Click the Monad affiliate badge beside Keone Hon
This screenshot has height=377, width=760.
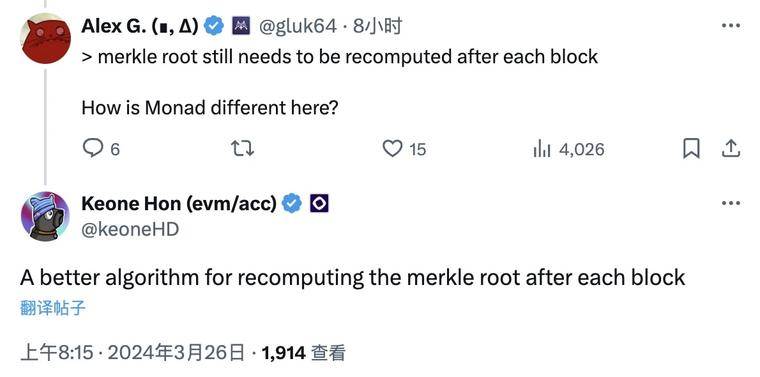(319, 204)
